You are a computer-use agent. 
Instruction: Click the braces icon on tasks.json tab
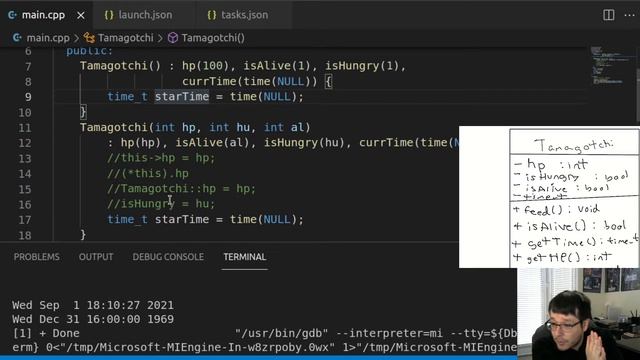(211, 15)
